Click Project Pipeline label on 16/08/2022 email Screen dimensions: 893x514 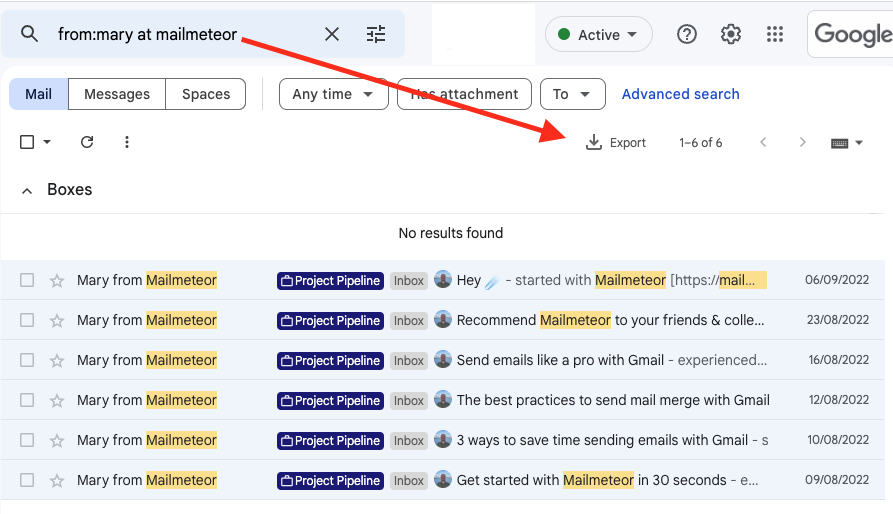[x=330, y=360]
